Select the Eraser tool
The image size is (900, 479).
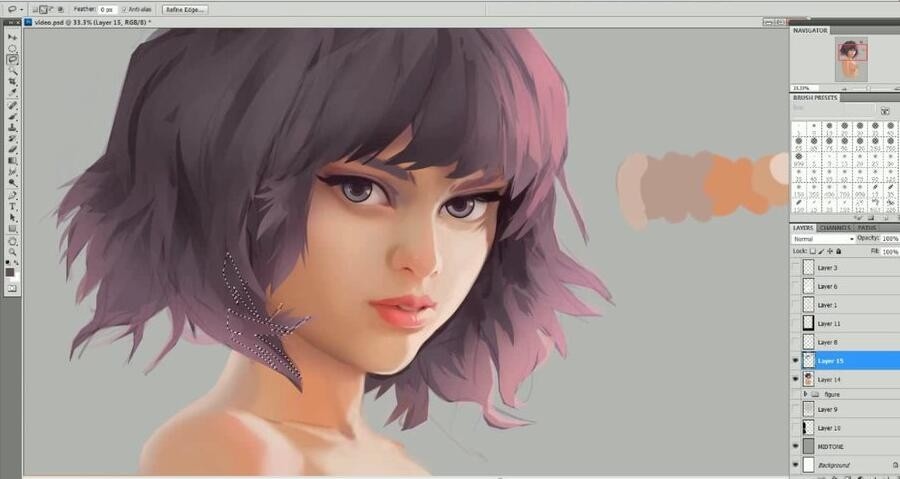13,149
